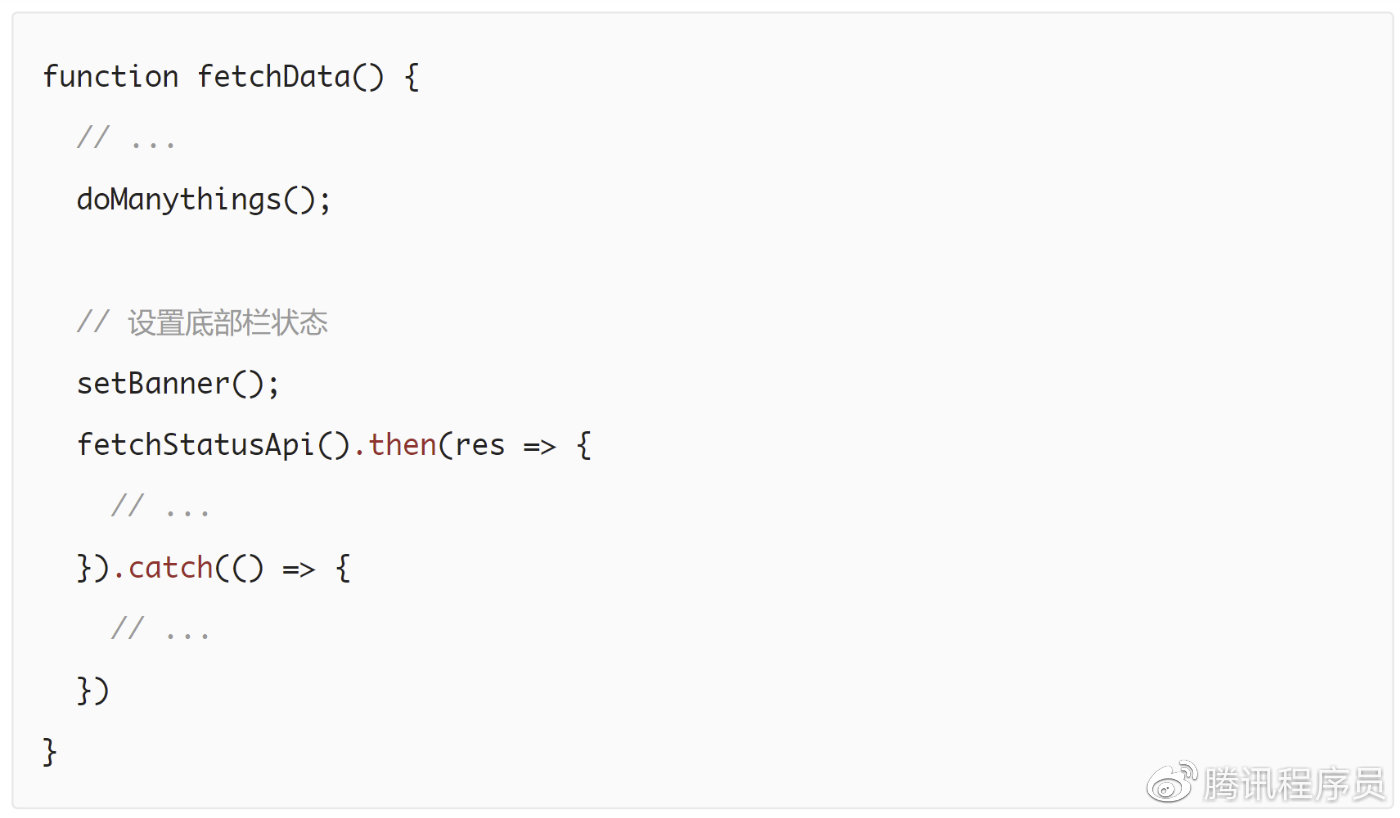Click the closing }) of catch block

click(93, 691)
